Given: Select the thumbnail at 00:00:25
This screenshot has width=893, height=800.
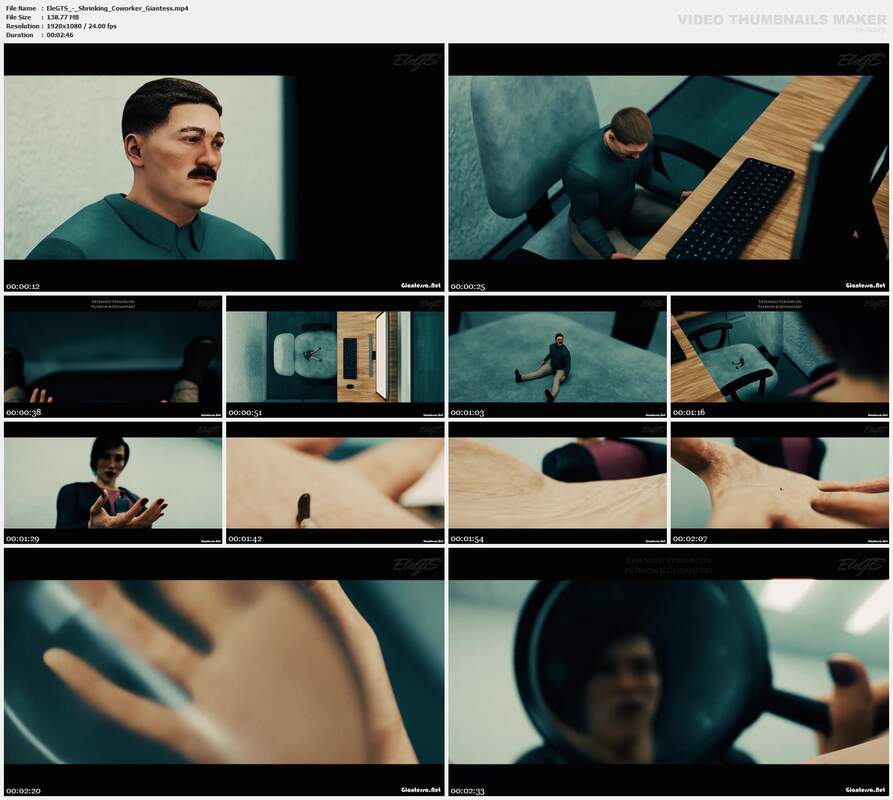Looking at the screenshot, I should (669, 167).
